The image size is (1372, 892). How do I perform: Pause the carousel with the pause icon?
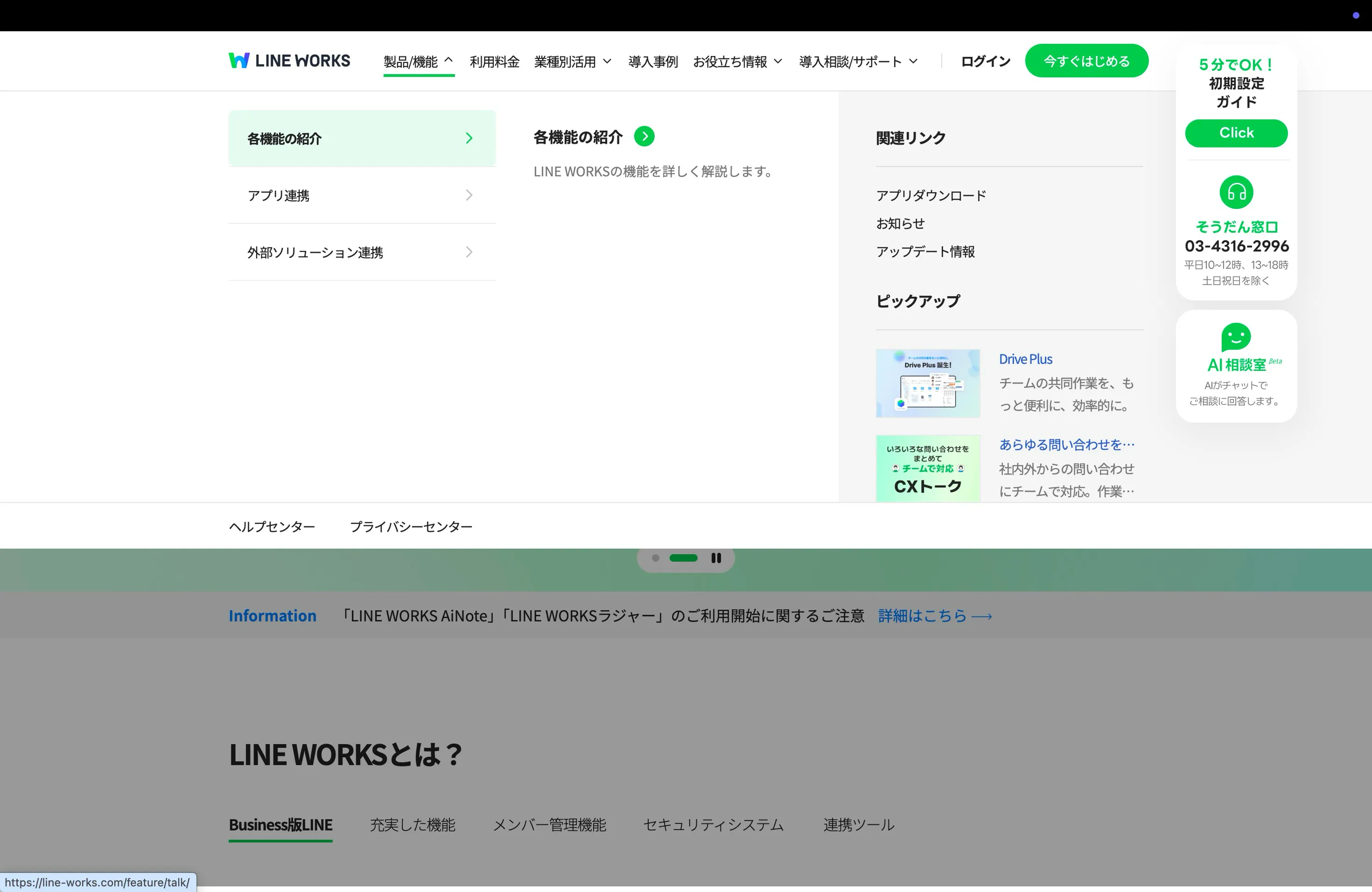point(716,558)
